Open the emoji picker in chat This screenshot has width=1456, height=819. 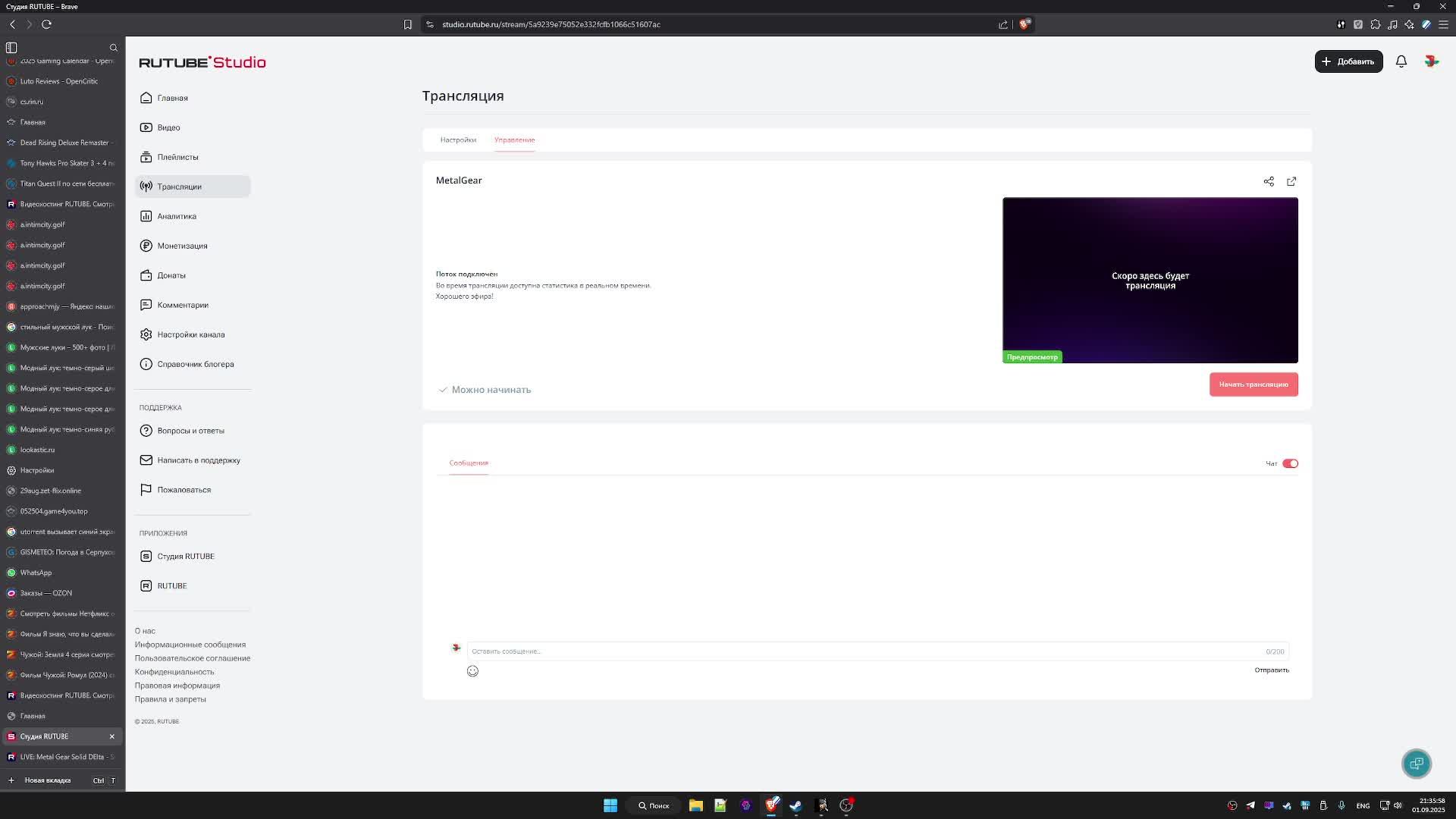472,671
